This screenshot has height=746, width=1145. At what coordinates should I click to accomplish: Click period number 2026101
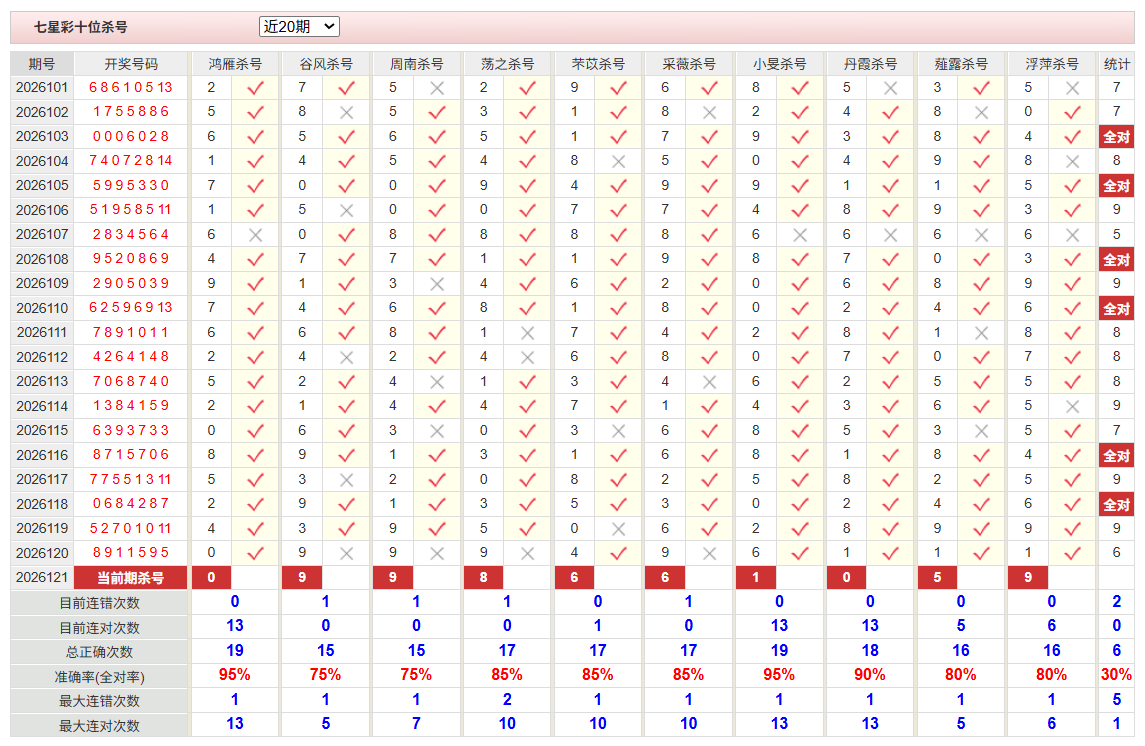pos(42,88)
